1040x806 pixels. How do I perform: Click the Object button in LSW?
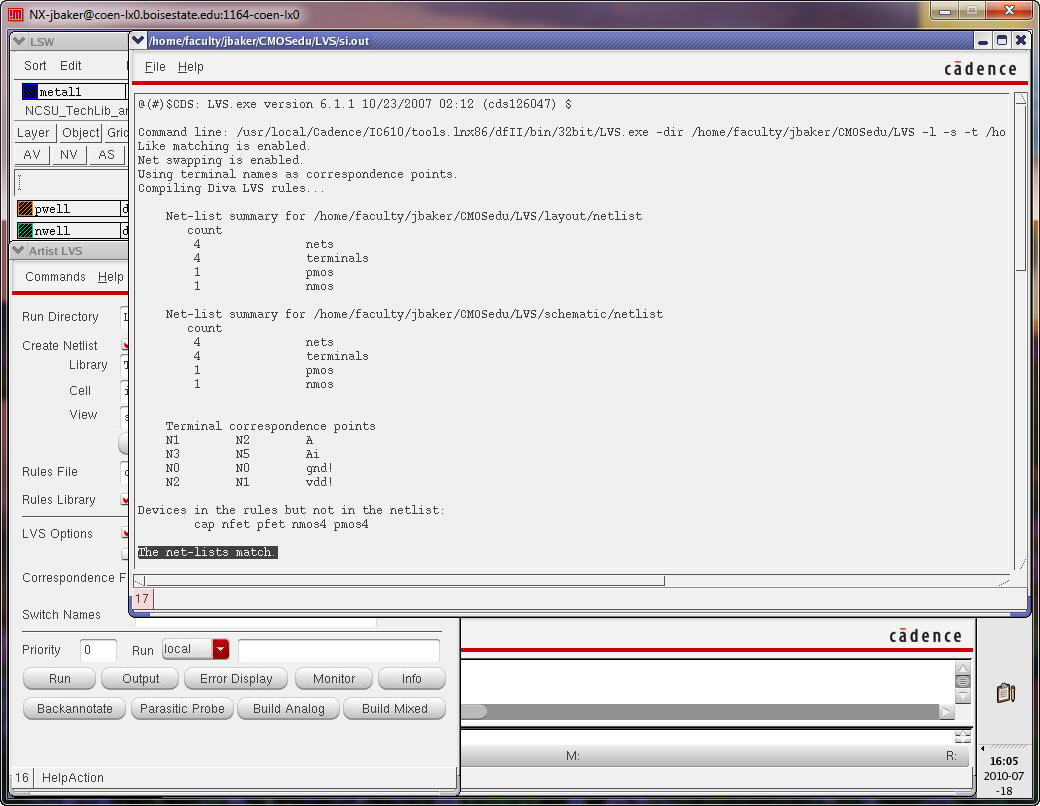(80, 133)
